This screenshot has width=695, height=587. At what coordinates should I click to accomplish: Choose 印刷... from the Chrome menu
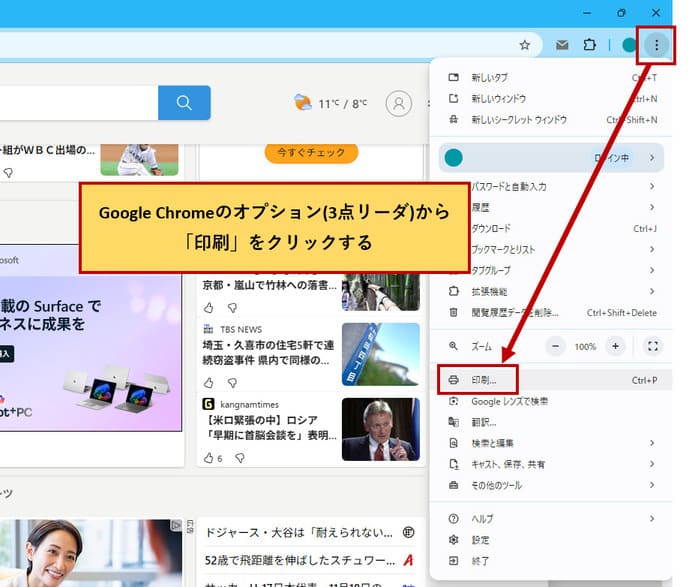tap(552, 380)
